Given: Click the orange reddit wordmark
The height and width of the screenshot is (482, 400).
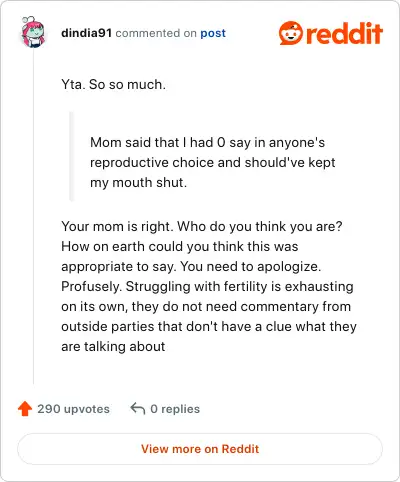Looking at the screenshot, I should (344, 33).
